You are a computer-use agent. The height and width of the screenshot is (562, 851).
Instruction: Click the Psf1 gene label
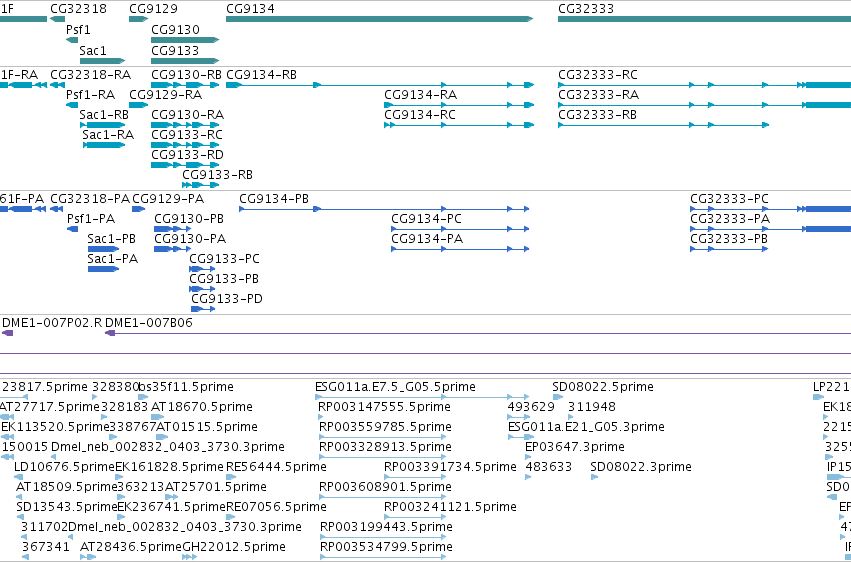[x=78, y=30]
